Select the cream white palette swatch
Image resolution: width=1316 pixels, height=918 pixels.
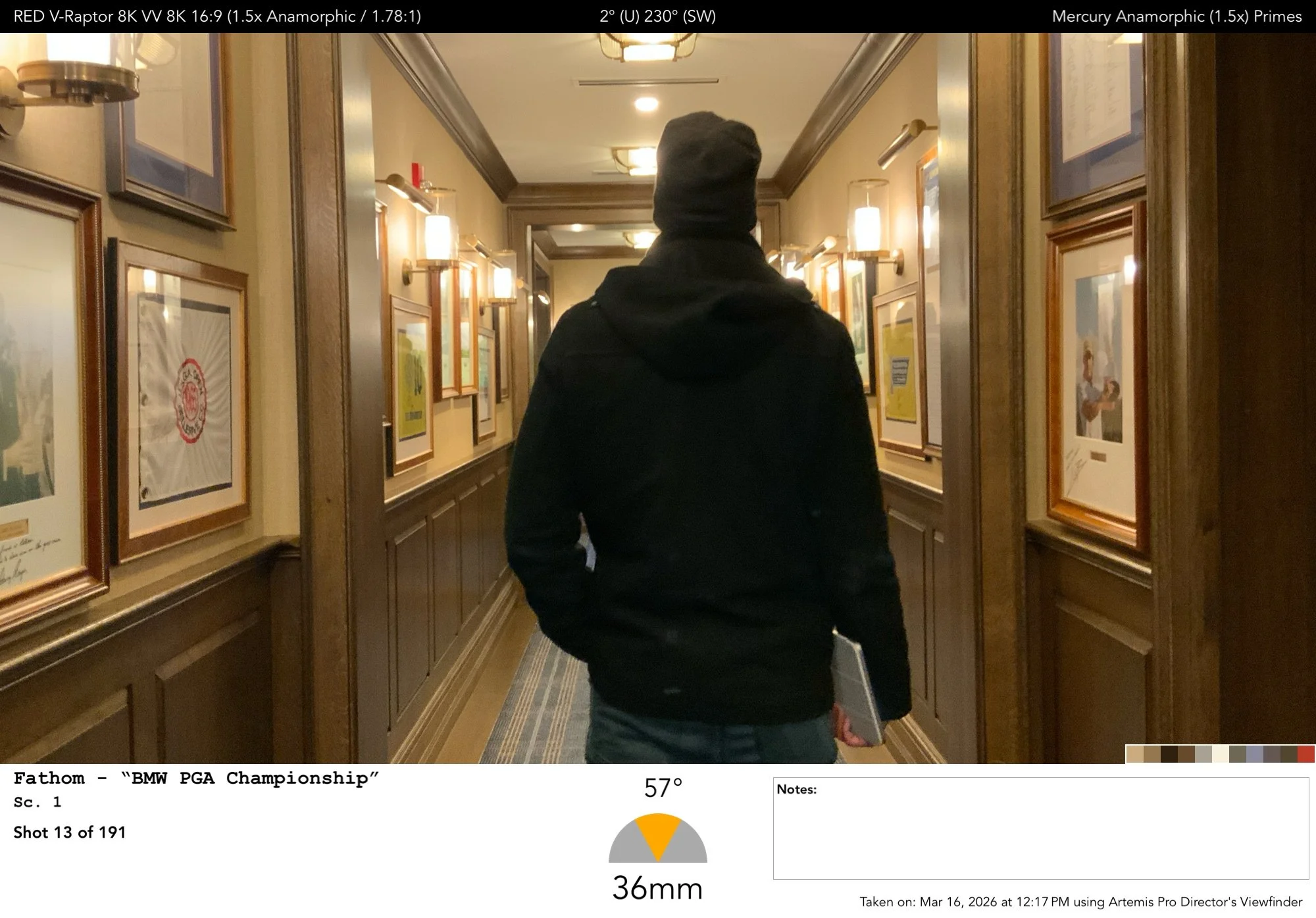tap(1221, 754)
